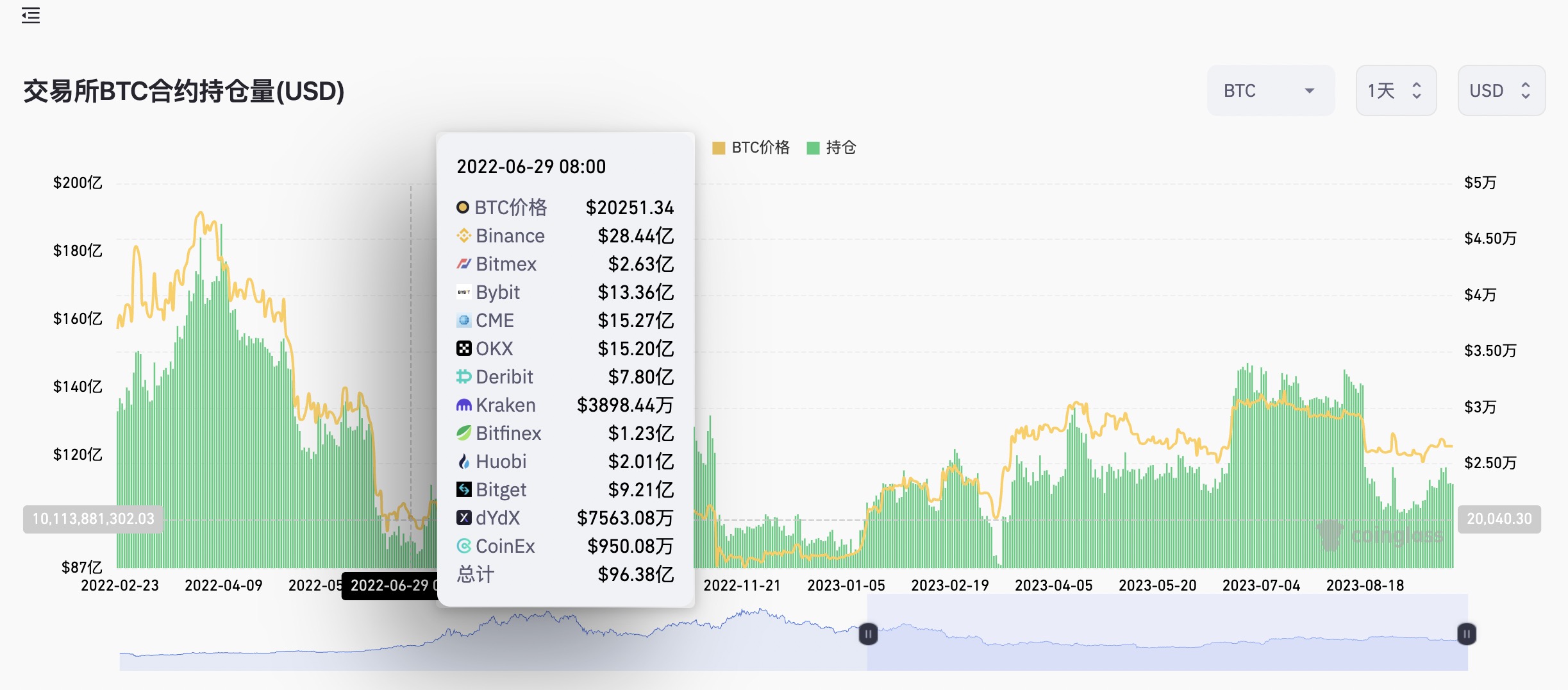
Task: Click the dYdX logo icon in tooltip
Action: coord(463,518)
